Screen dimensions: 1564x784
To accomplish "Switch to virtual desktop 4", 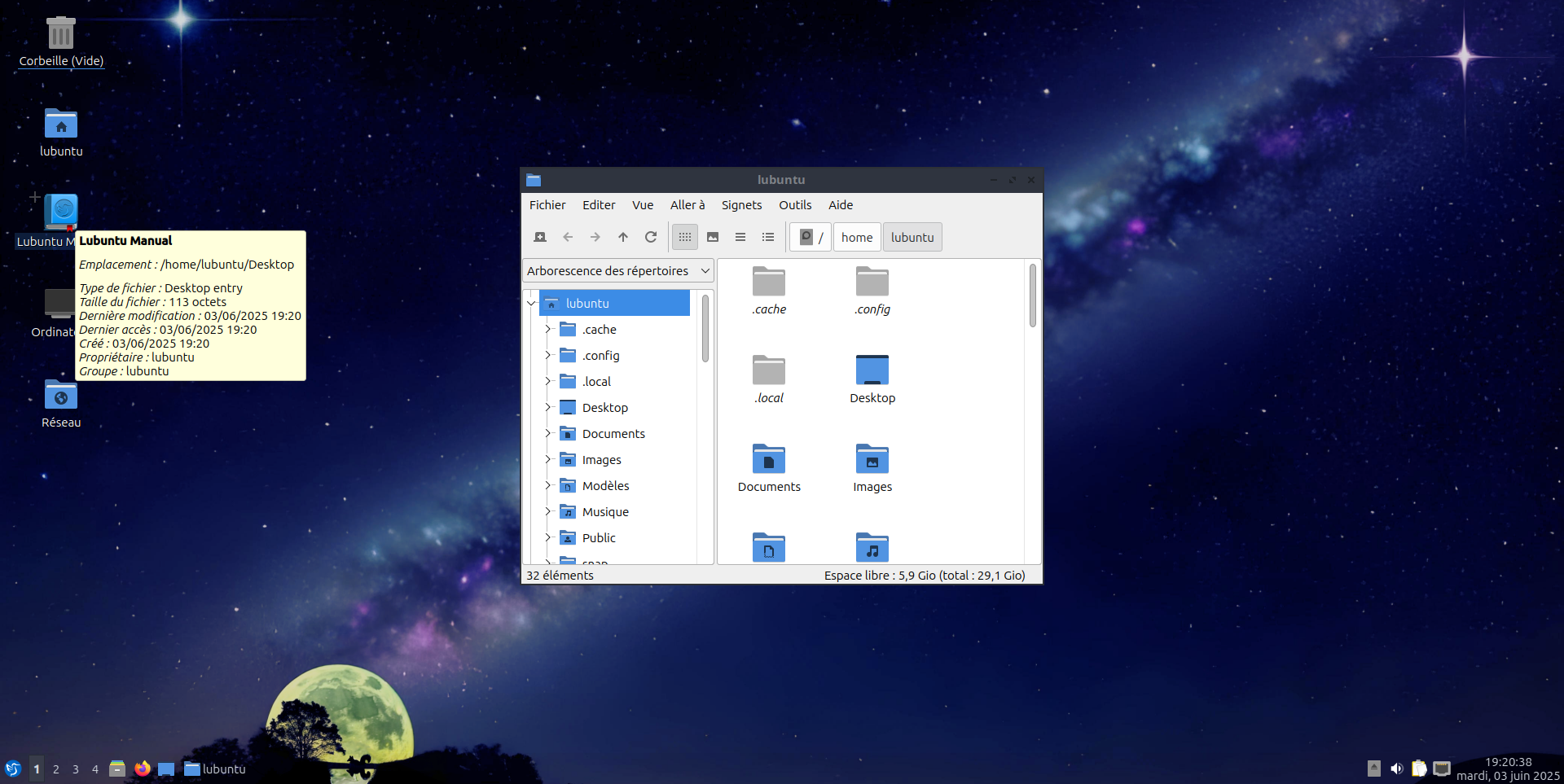I will point(95,769).
